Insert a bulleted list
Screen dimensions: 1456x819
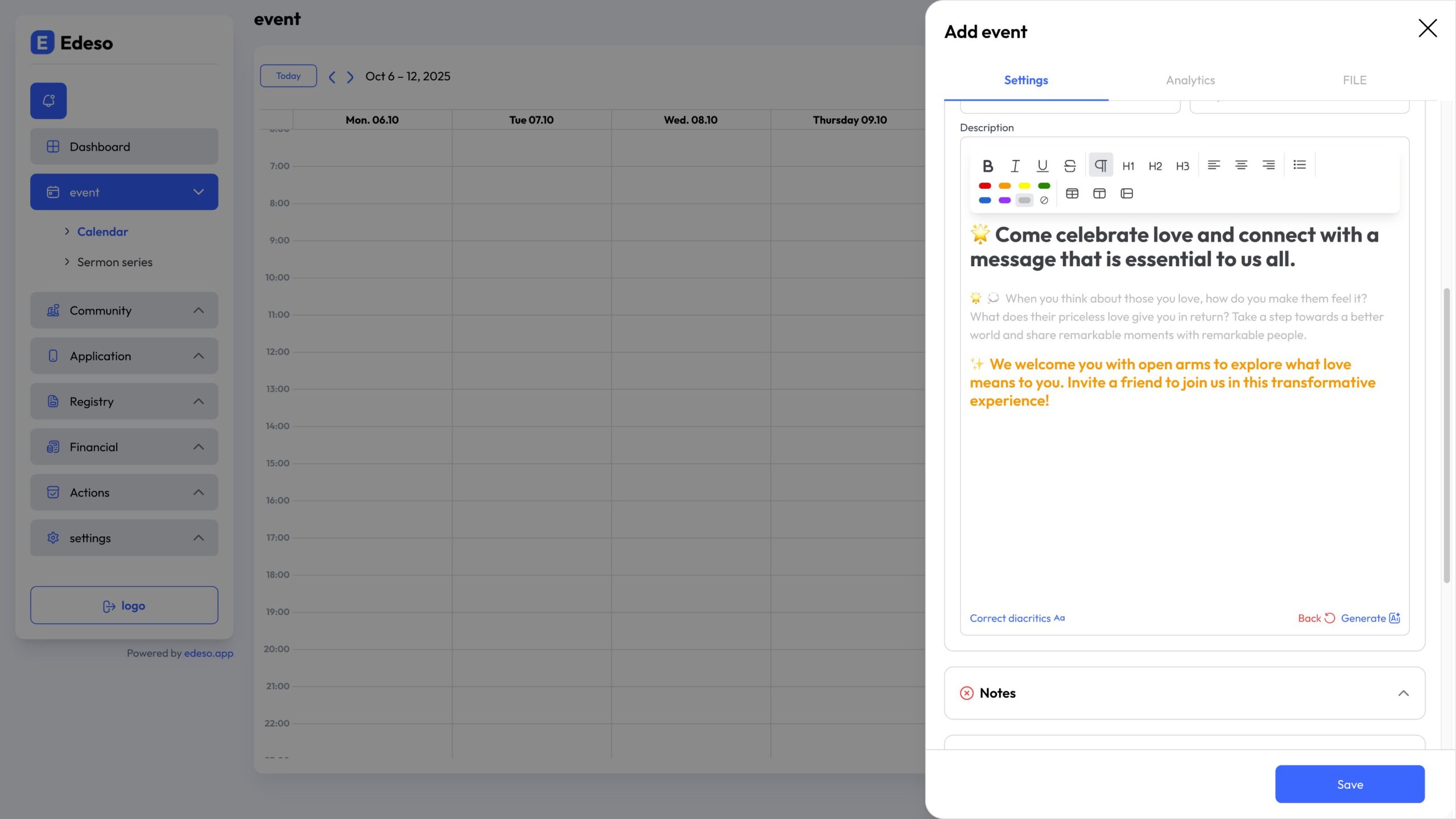pyautogui.click(x=1300, y=165)
